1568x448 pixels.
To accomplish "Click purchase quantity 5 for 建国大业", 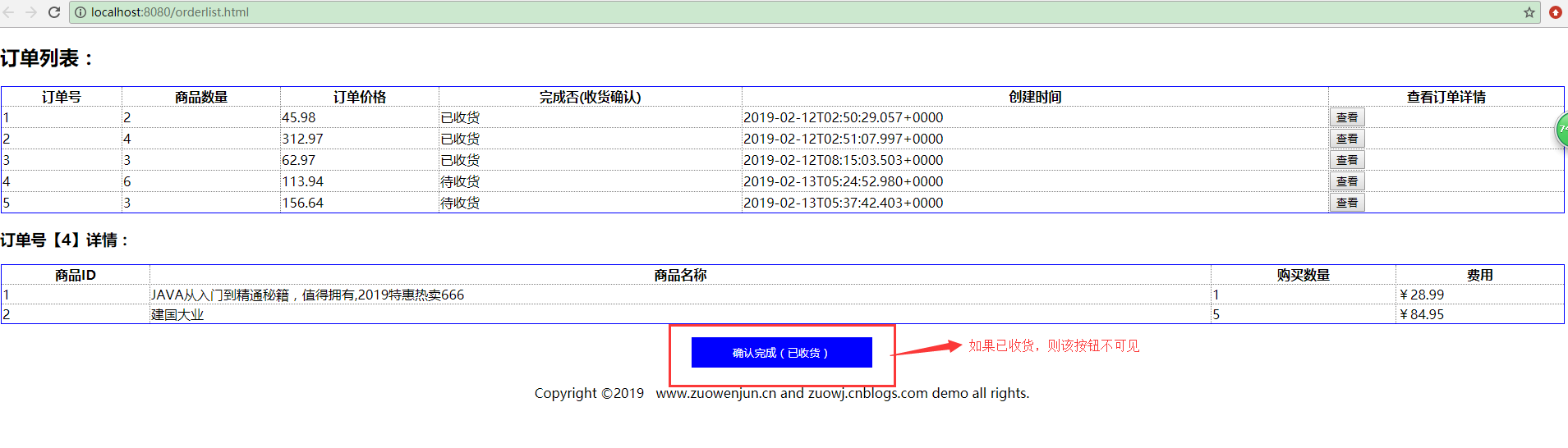I will tap(1216, 314).
